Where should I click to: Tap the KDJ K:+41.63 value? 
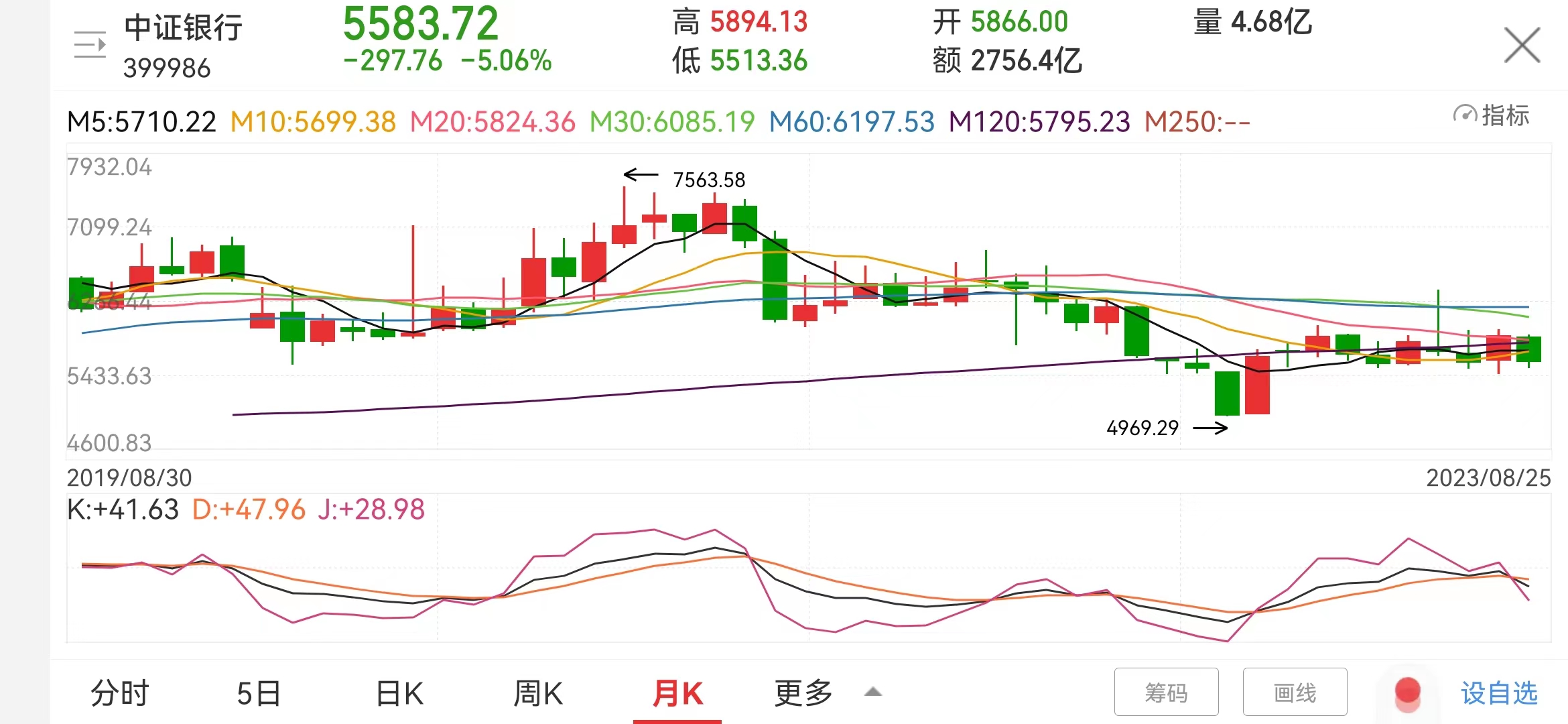pyautogui.click(x=123, y=509)
